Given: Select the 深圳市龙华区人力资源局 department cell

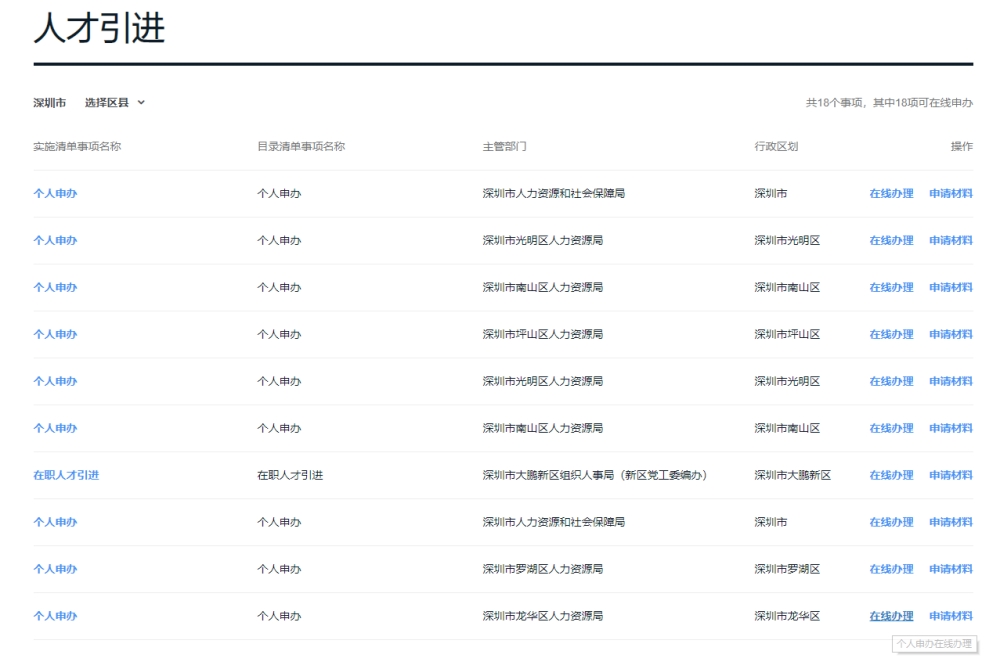Looking at the screenshot, I should 543,616.
